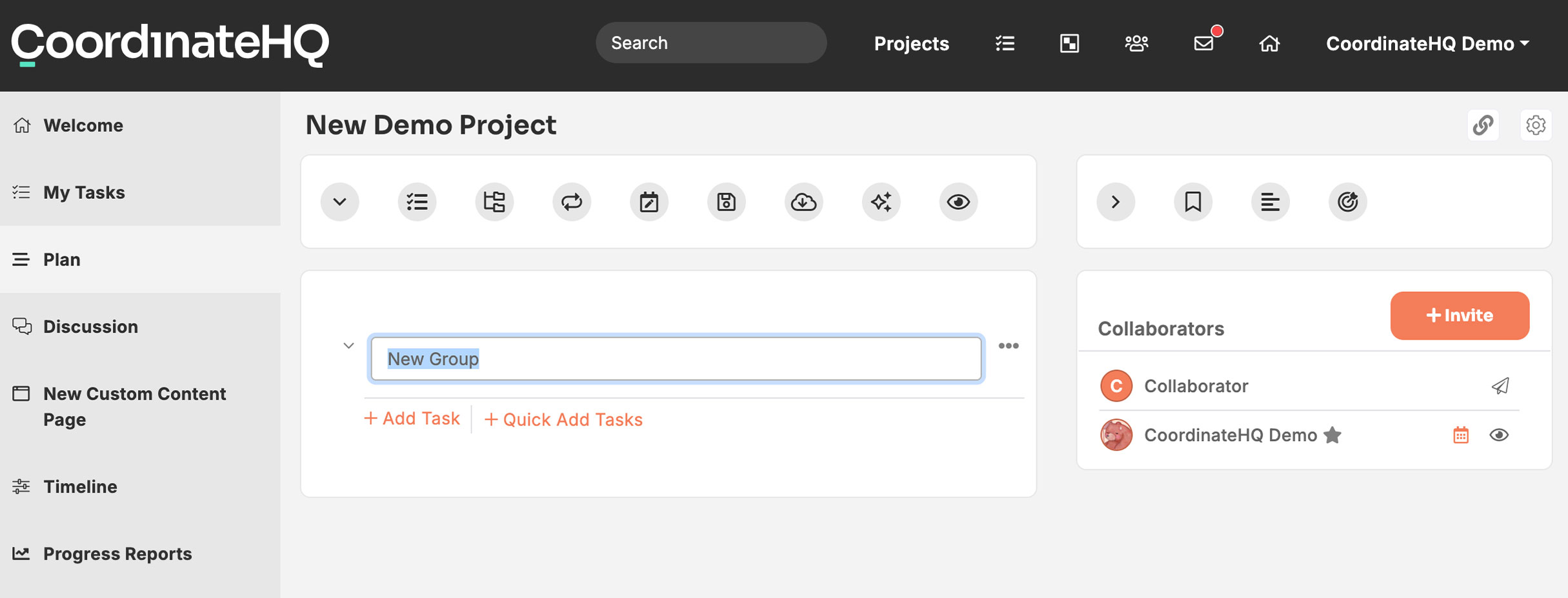1568x598 pixels.
Task: Copy project link with chain icon
Action: [x=1483, y=125]
